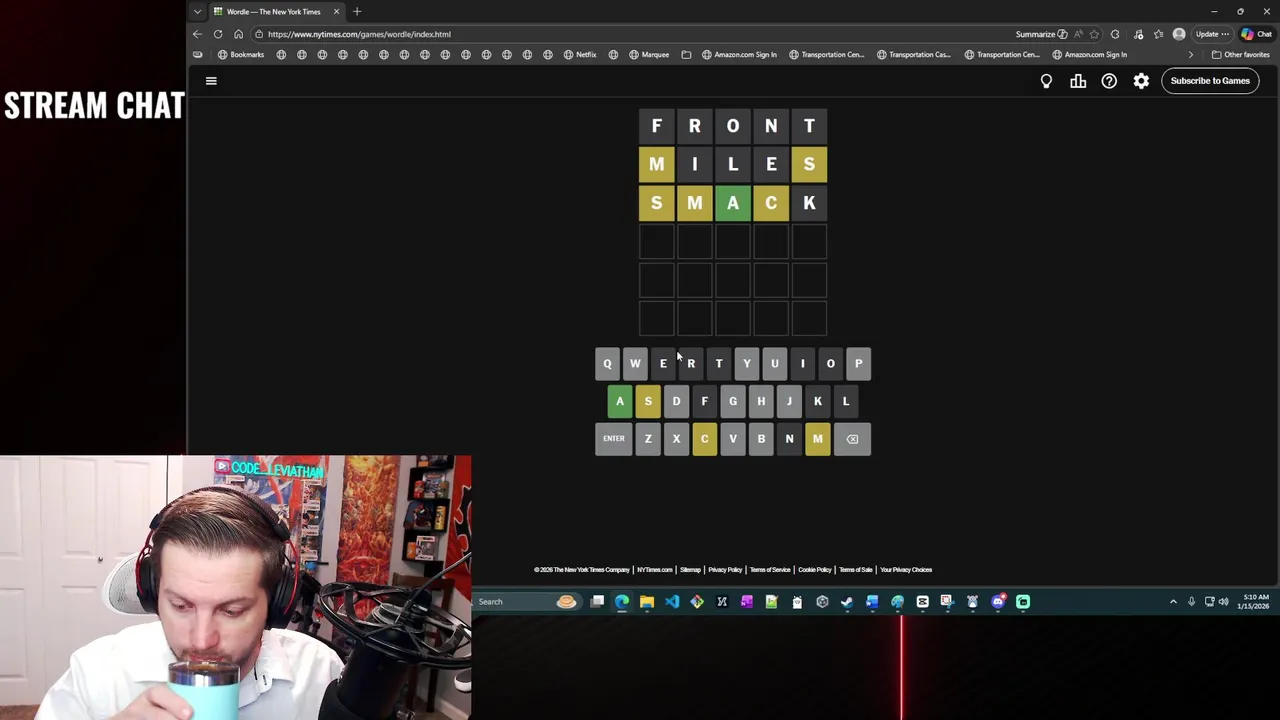1280x720 pixels.
Task: Tap the yellow S key
Action: [x=648, y=402]
